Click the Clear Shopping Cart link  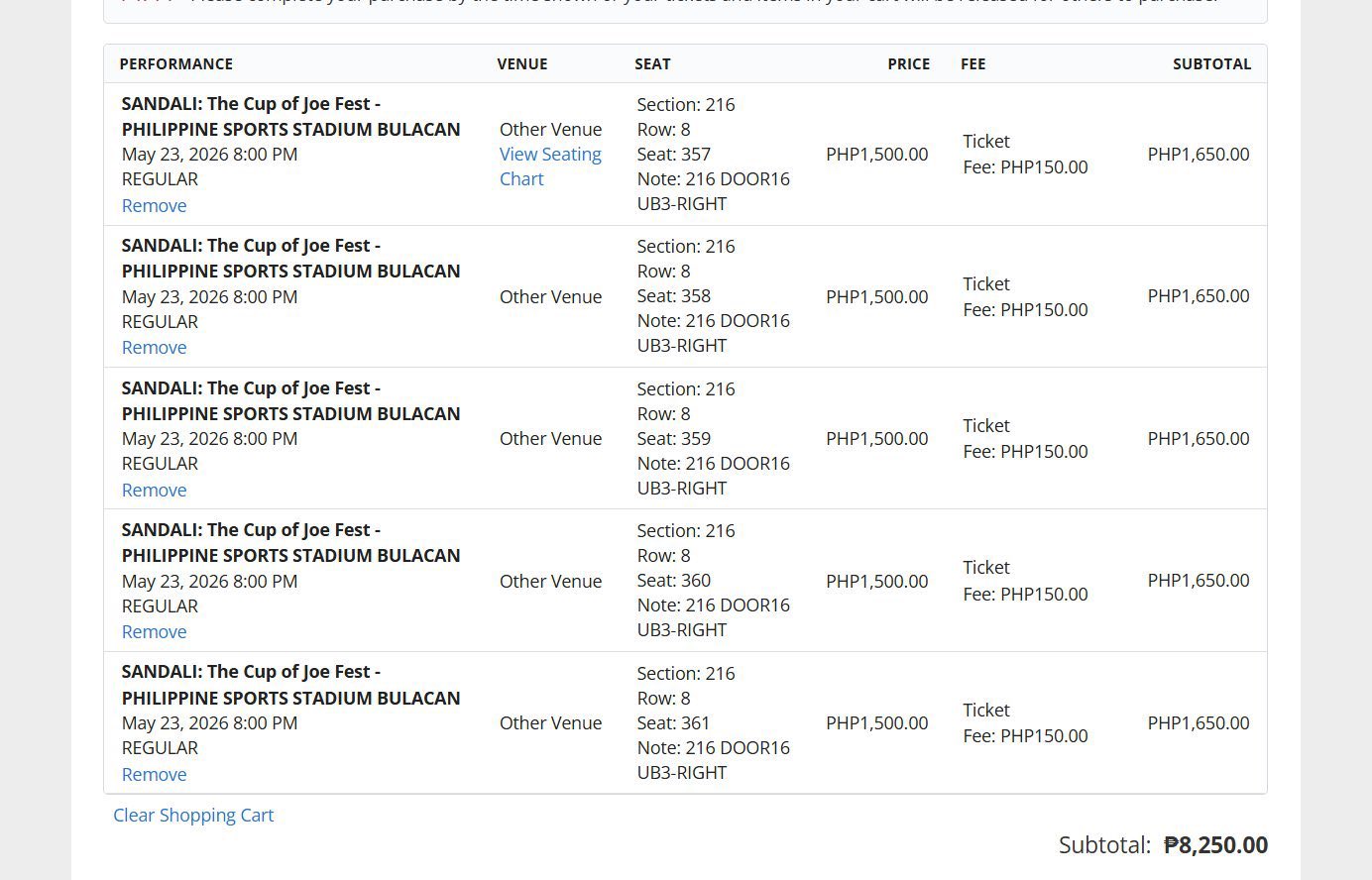point(193,815)
